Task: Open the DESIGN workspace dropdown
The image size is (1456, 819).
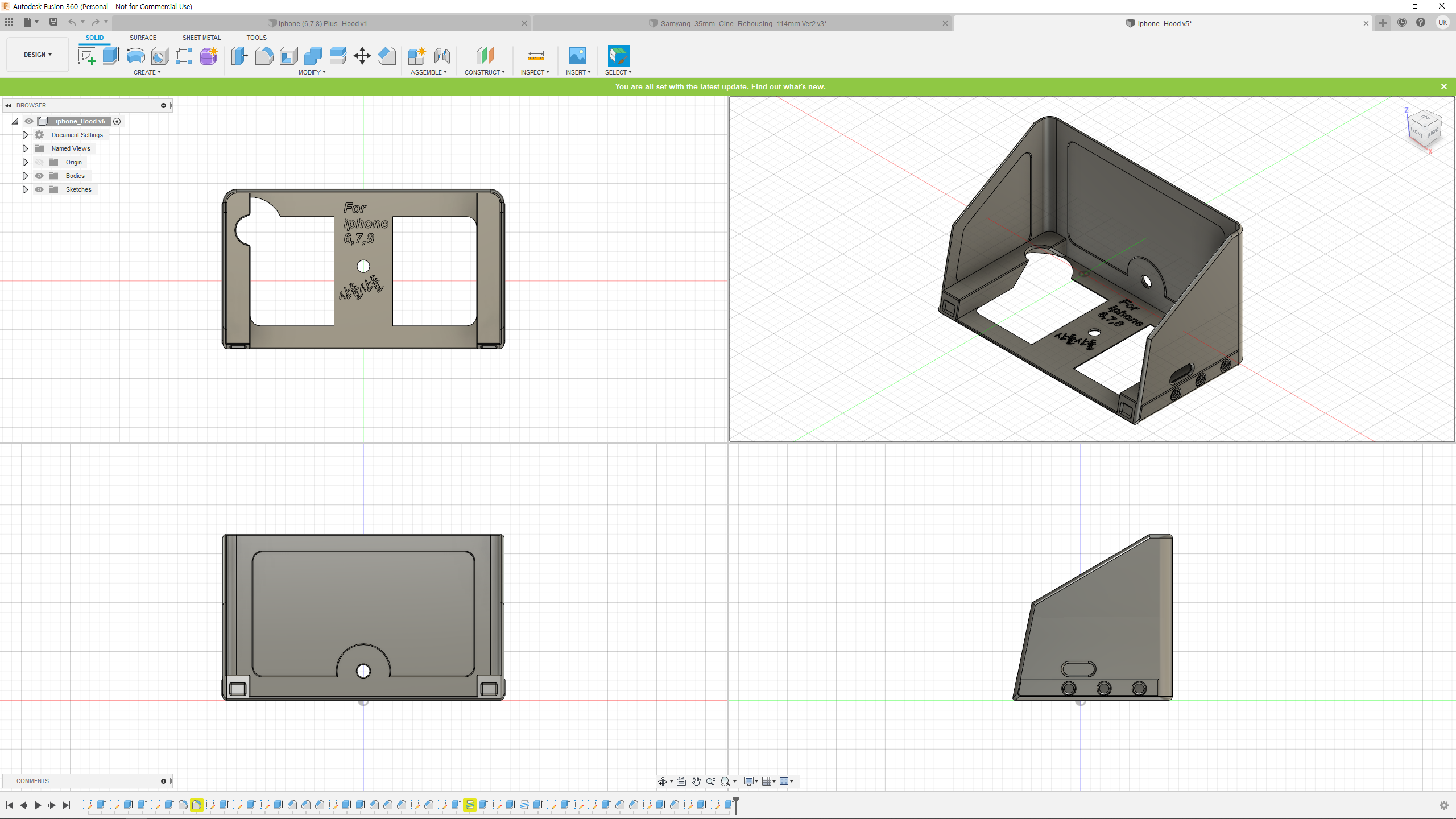Action: pyautogui.click(x=38, y=55)
